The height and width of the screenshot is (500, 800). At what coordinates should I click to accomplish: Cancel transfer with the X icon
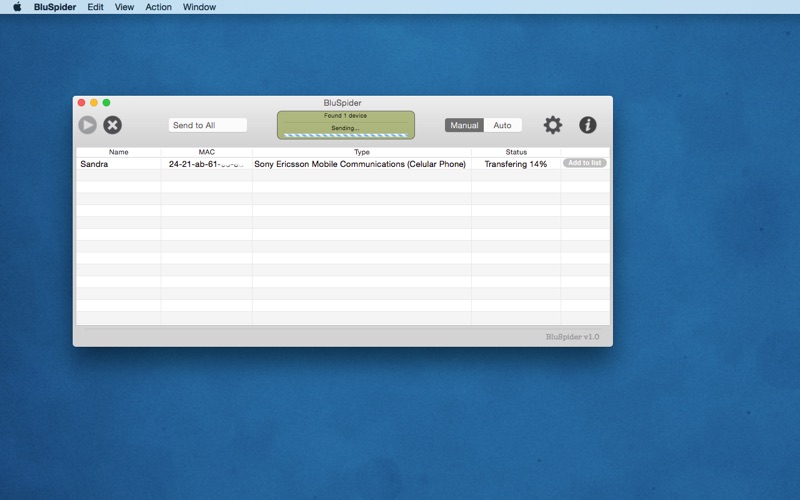[113, 125]
